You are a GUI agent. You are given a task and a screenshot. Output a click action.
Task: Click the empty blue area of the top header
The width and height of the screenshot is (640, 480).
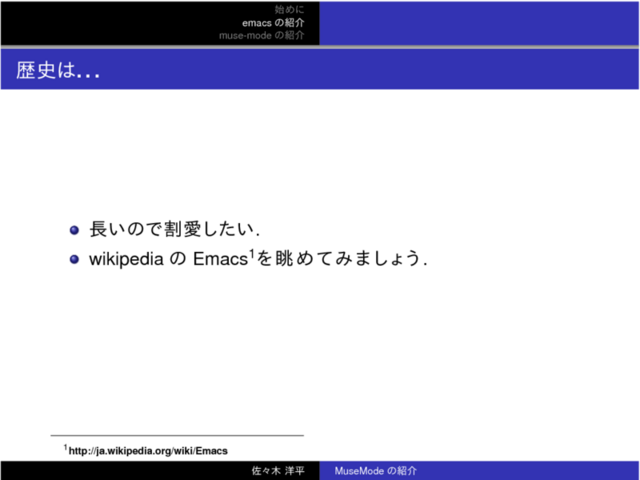tap(480, 22)
